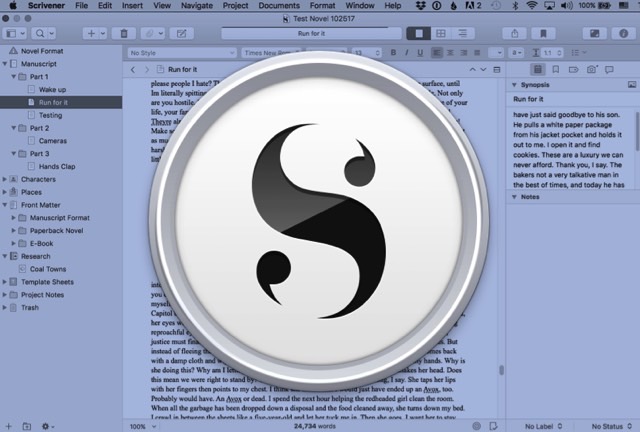Screen dimensions: 640x432
Task: Collapse the Synopsis section in inspector
Action: click(514, 85)
